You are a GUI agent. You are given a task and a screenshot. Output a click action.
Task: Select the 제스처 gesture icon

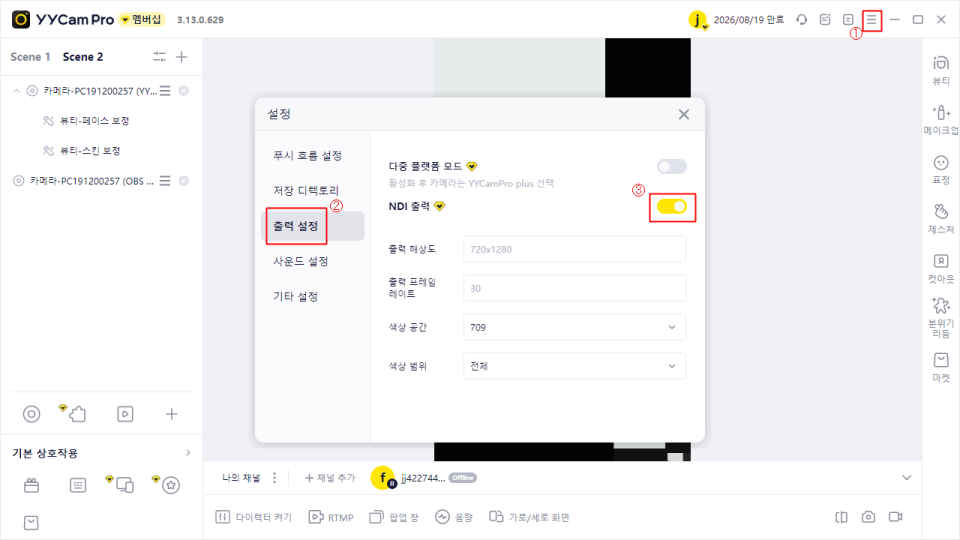pos(940,219)
